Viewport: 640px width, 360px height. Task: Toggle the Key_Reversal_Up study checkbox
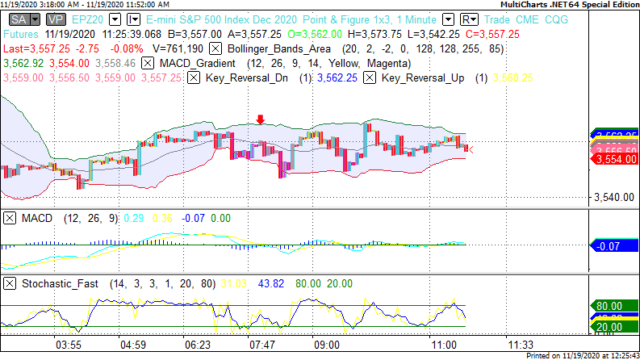(369, 78)
